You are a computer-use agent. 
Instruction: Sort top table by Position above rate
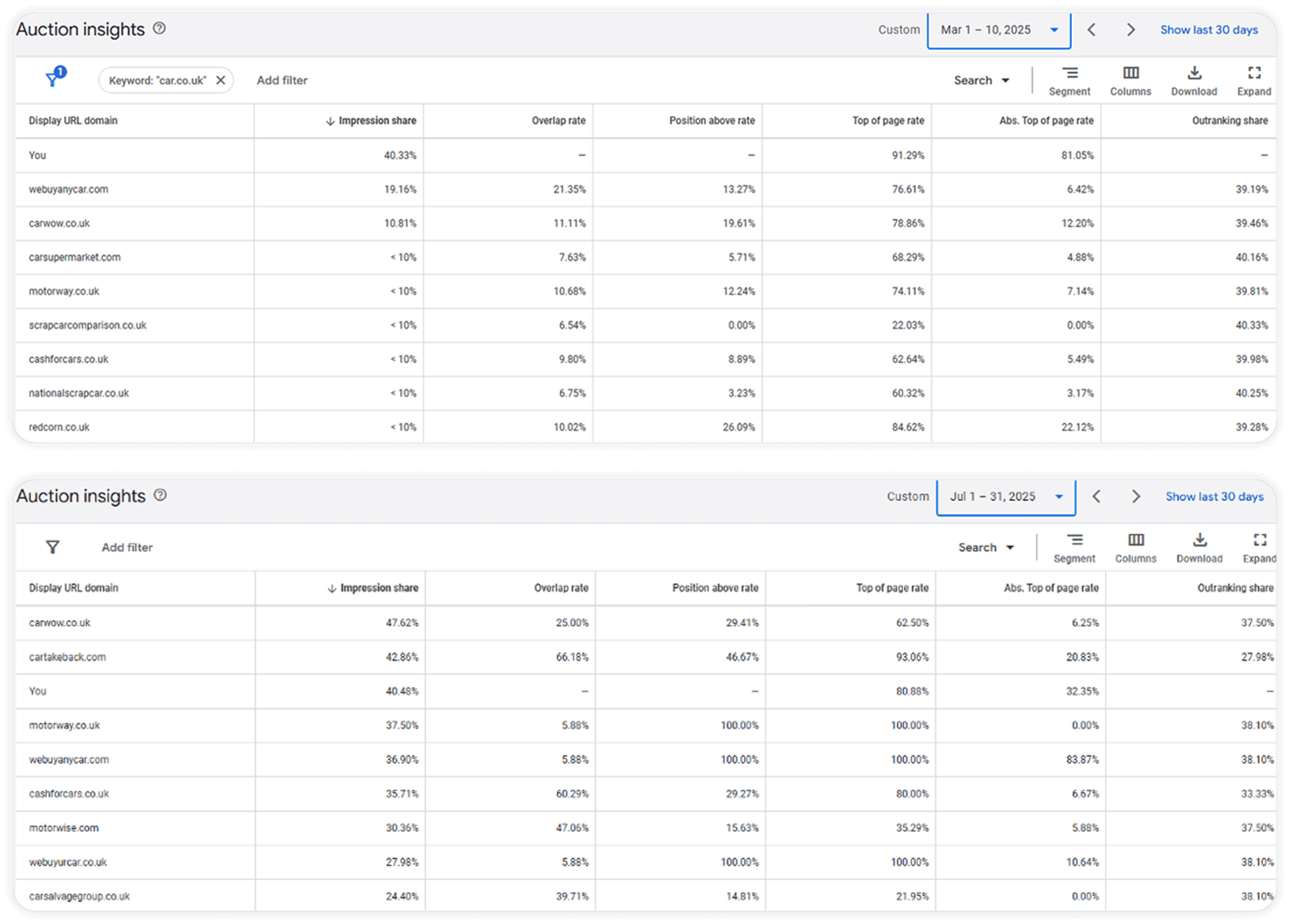point(711,120)
